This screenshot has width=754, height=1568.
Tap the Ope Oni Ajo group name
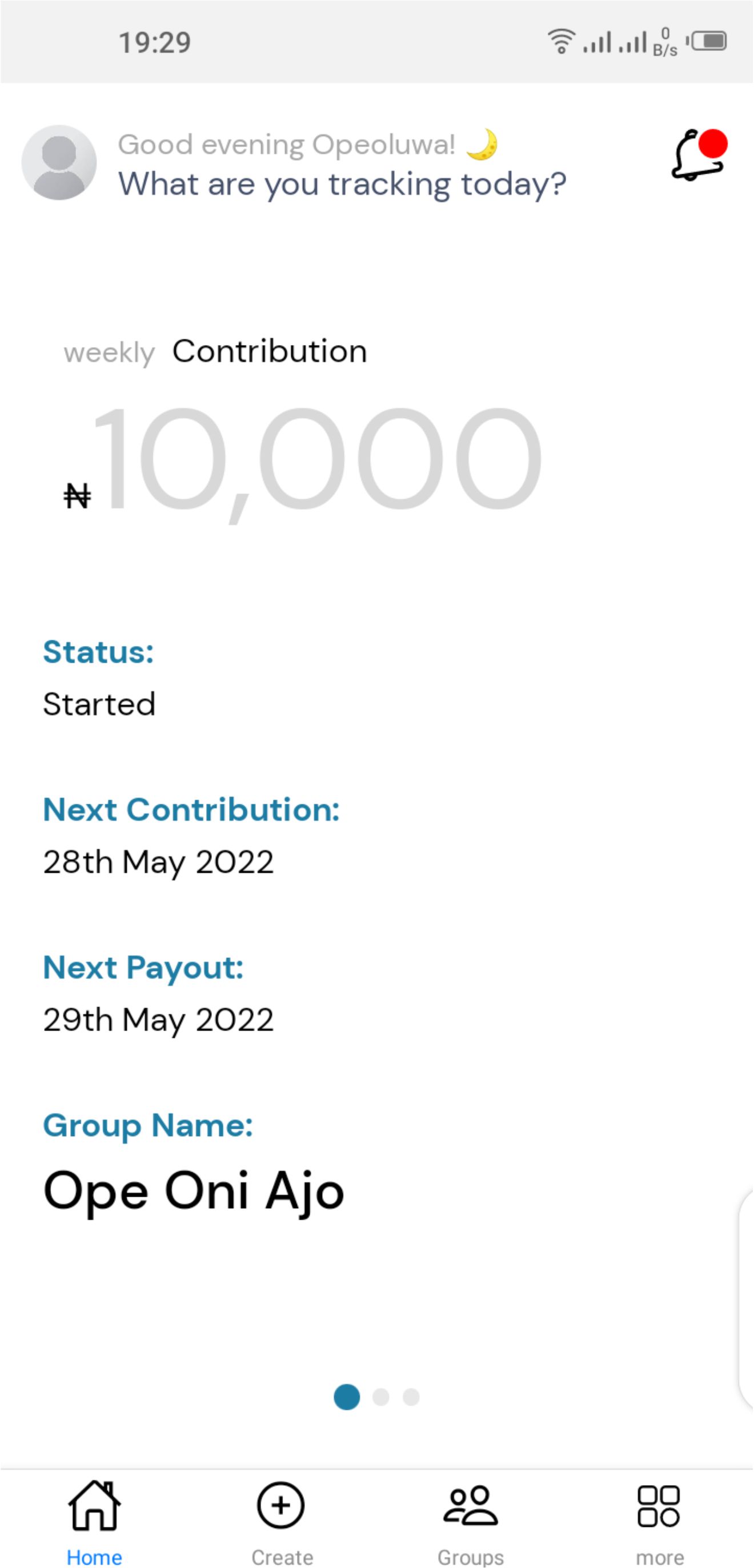tap(194, 1190)
